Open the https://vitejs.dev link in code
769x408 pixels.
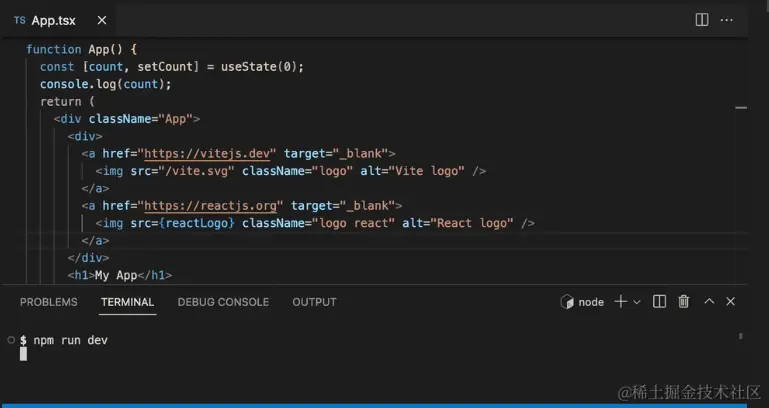point(207,153)
